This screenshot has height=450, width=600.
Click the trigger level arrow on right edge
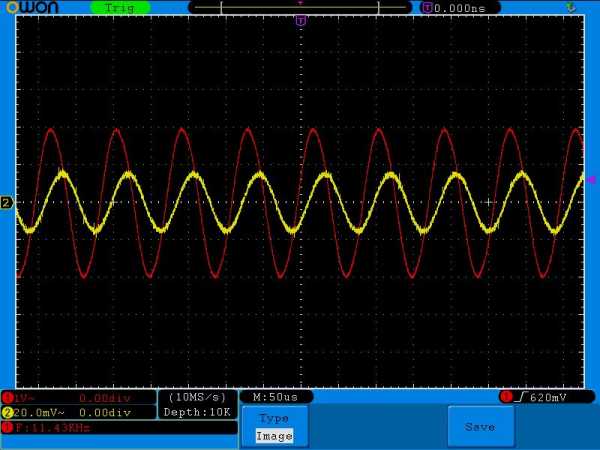tap(591, 179)
